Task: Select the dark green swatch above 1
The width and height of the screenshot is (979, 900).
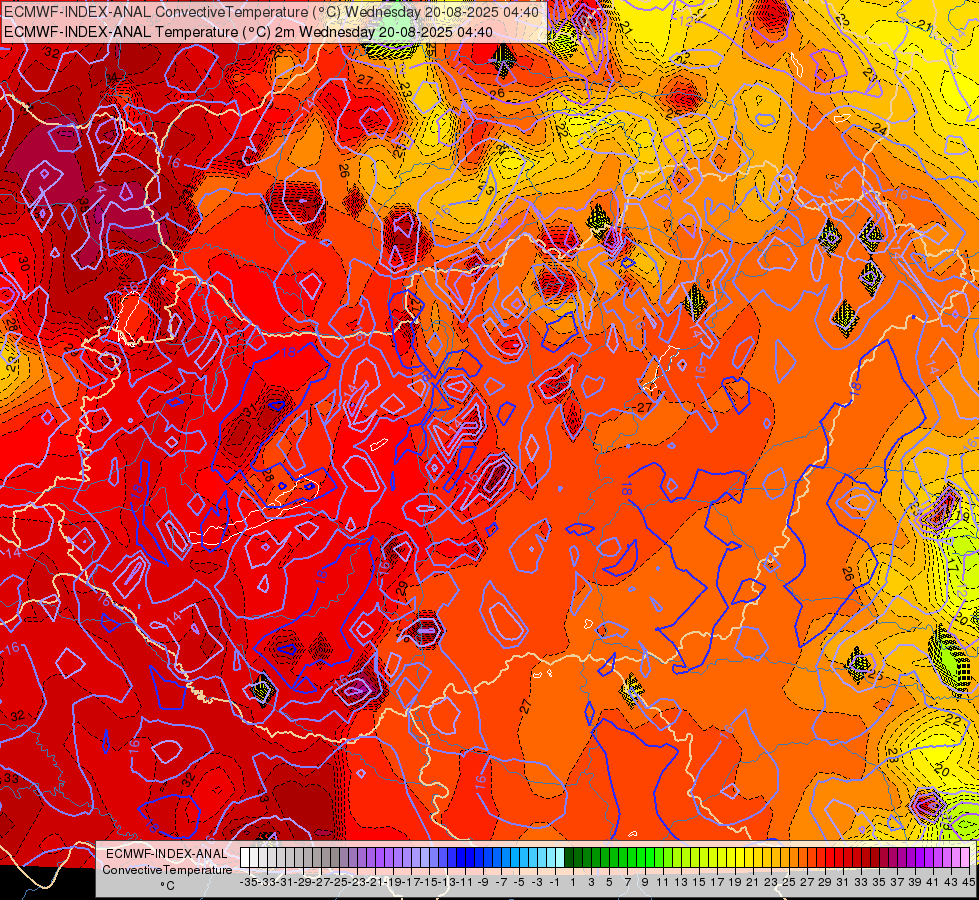Action: pos(569,858)
